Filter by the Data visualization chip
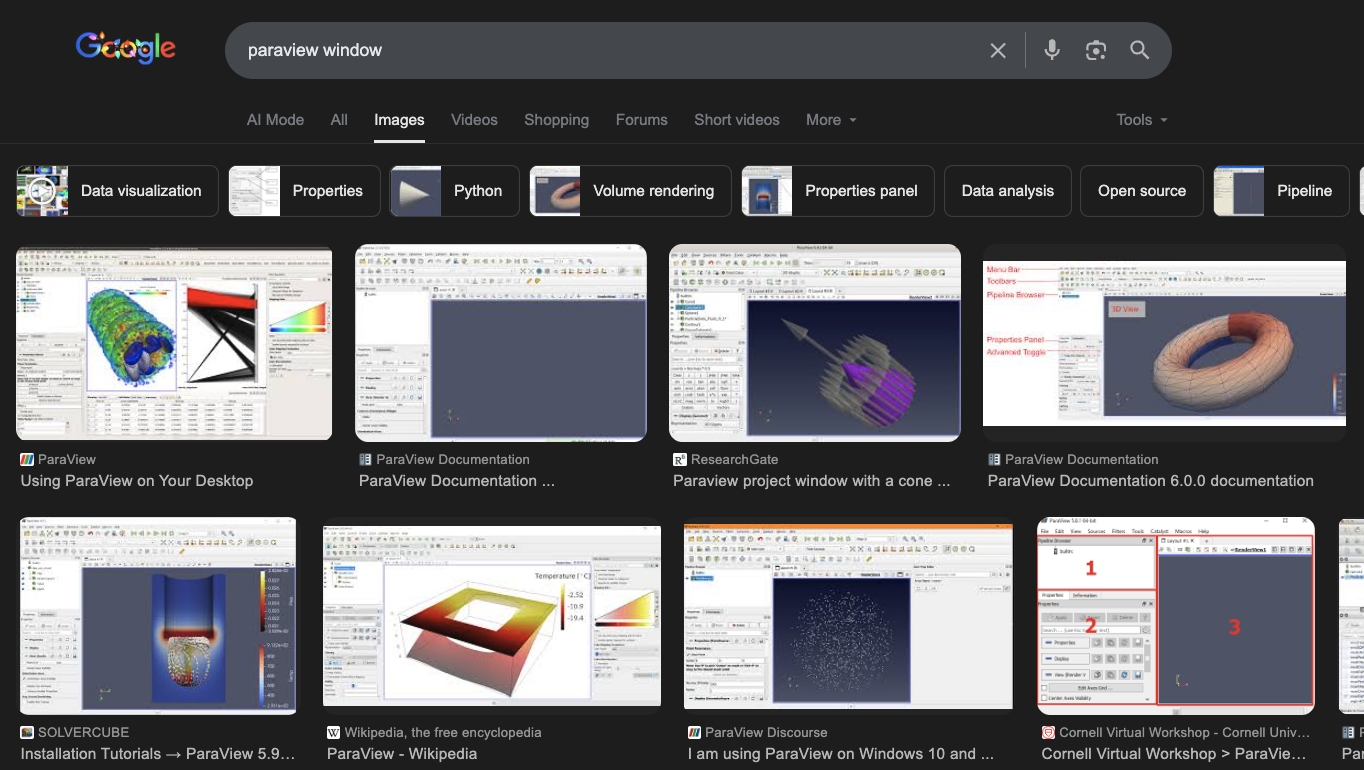1364x770 pixels. 118,191
